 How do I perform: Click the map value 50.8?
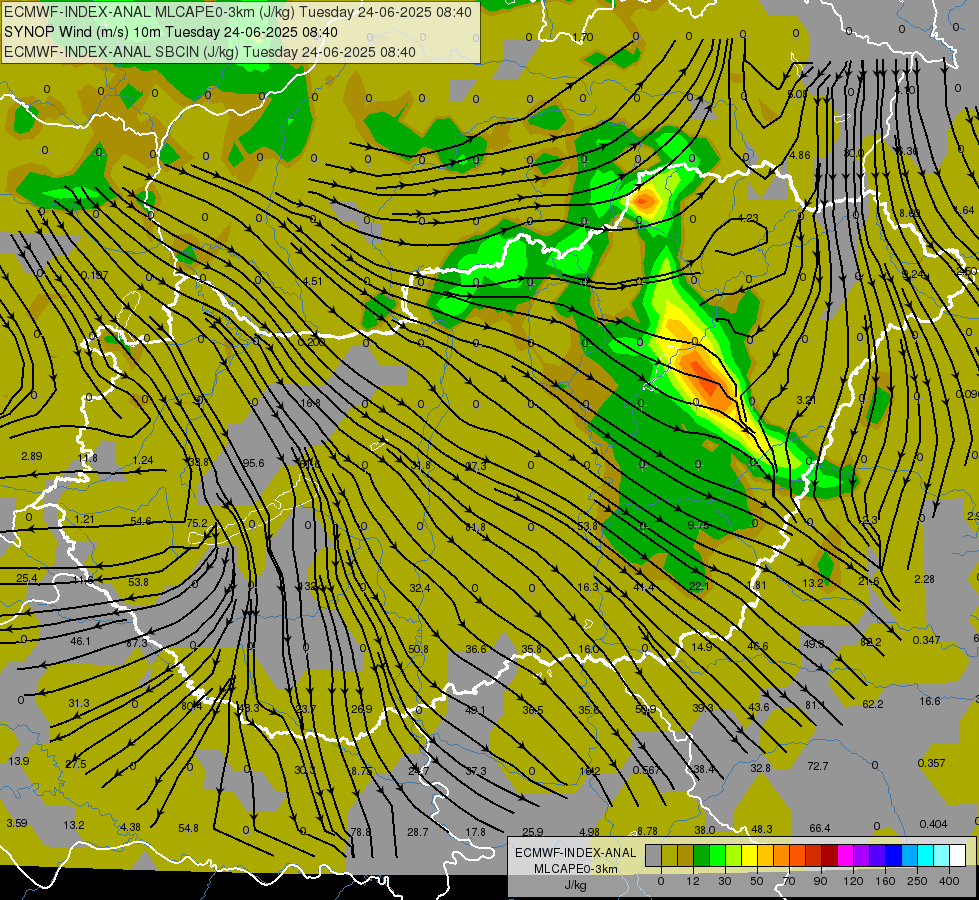[x=418, y=649]
